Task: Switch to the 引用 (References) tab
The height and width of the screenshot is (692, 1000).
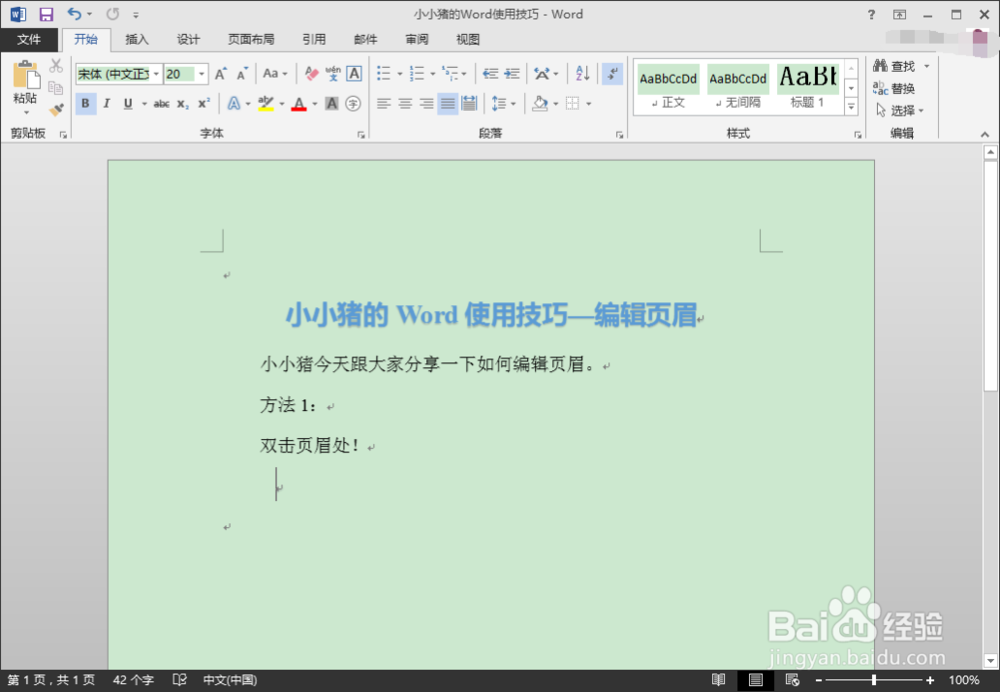Action: (314, 40)
